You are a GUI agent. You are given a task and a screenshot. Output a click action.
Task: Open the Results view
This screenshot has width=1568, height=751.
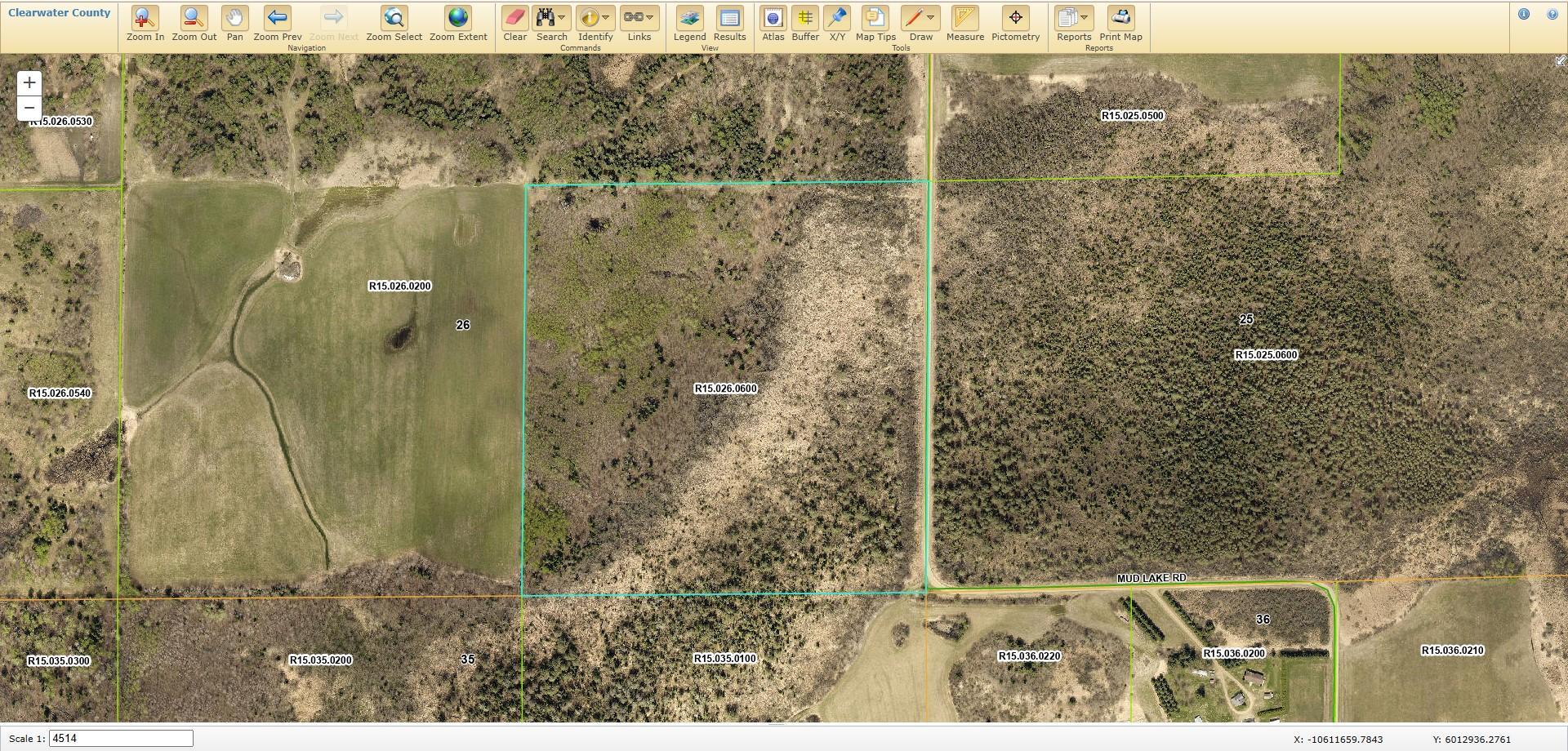pyautogui.click(x=729, y=24)
